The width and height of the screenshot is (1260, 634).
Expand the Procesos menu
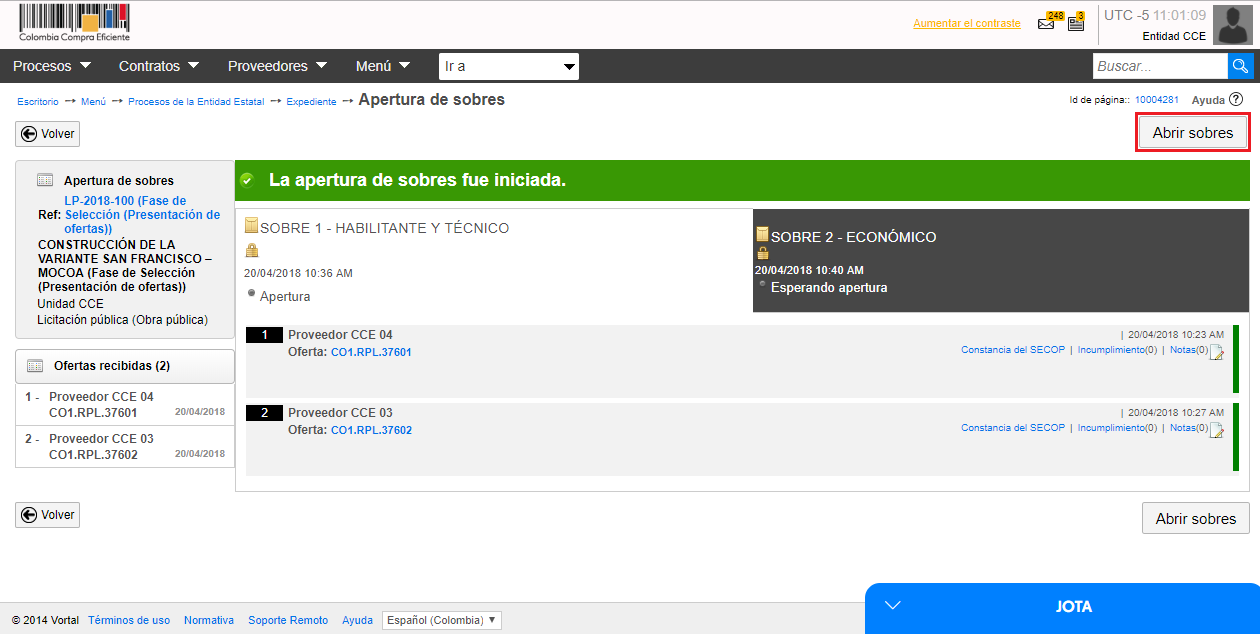52,66
